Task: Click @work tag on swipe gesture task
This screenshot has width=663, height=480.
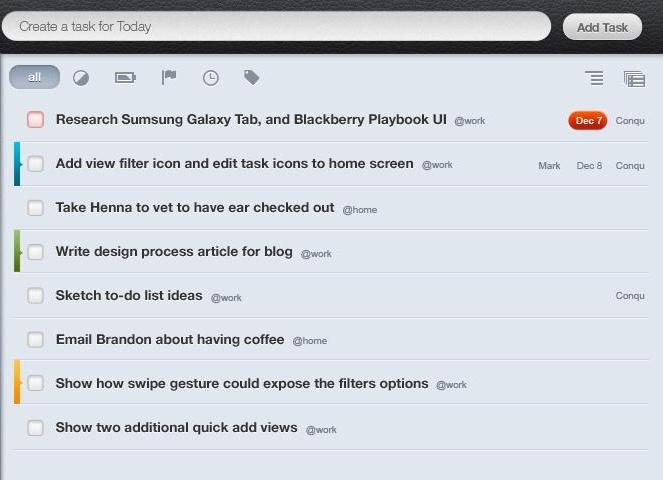Action: (x=452, y=385)
